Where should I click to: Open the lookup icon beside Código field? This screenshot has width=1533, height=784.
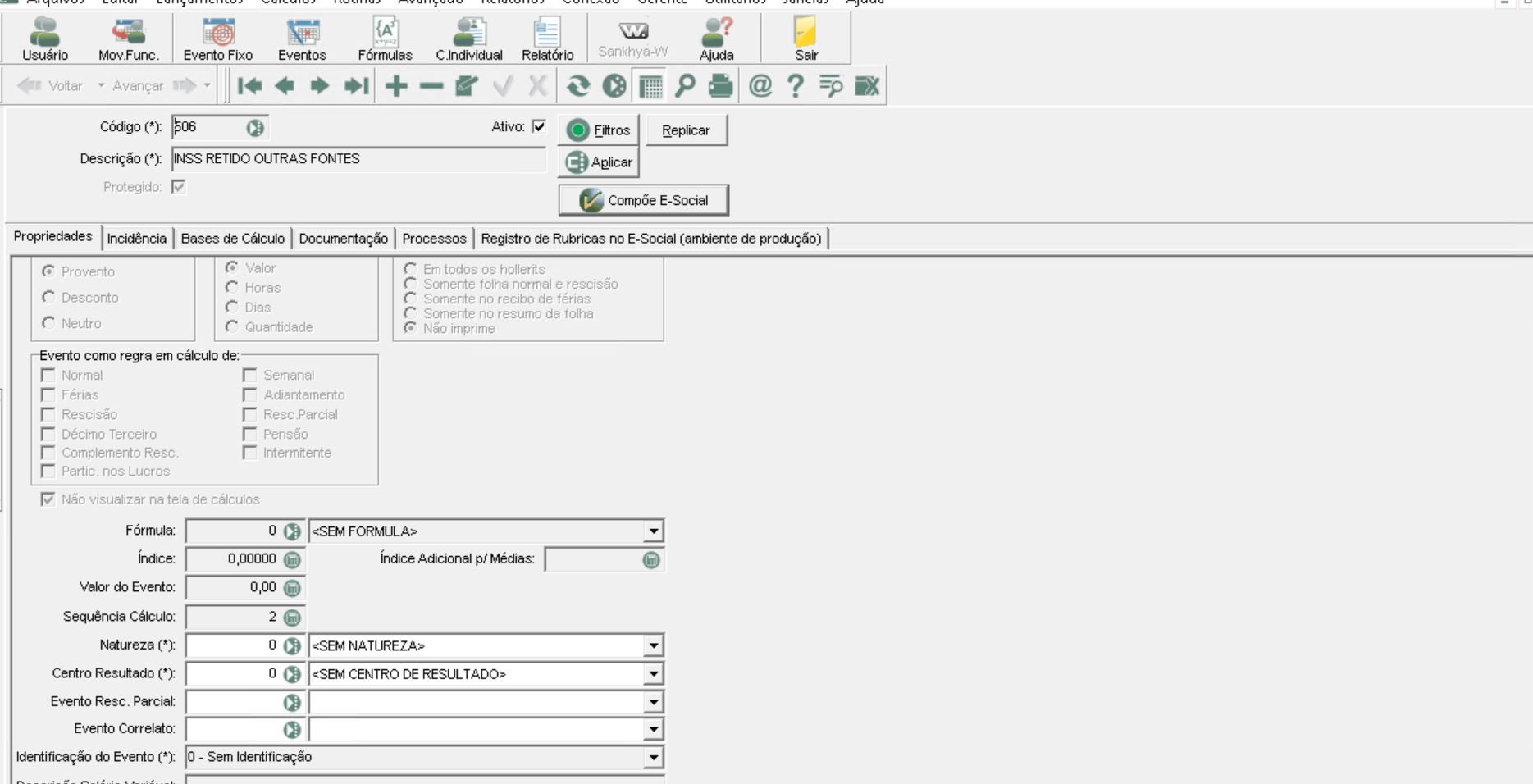(x=255, y=128)
